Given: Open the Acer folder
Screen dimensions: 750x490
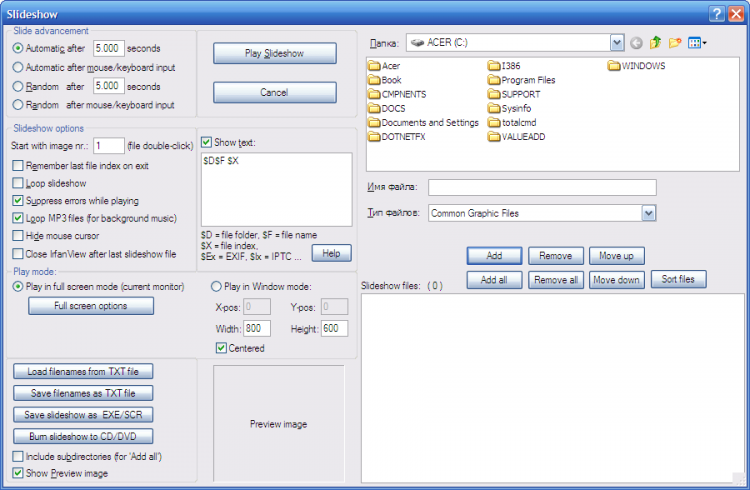Looking at the screenshot, I should pyautogui.click(x=384, y=66).
